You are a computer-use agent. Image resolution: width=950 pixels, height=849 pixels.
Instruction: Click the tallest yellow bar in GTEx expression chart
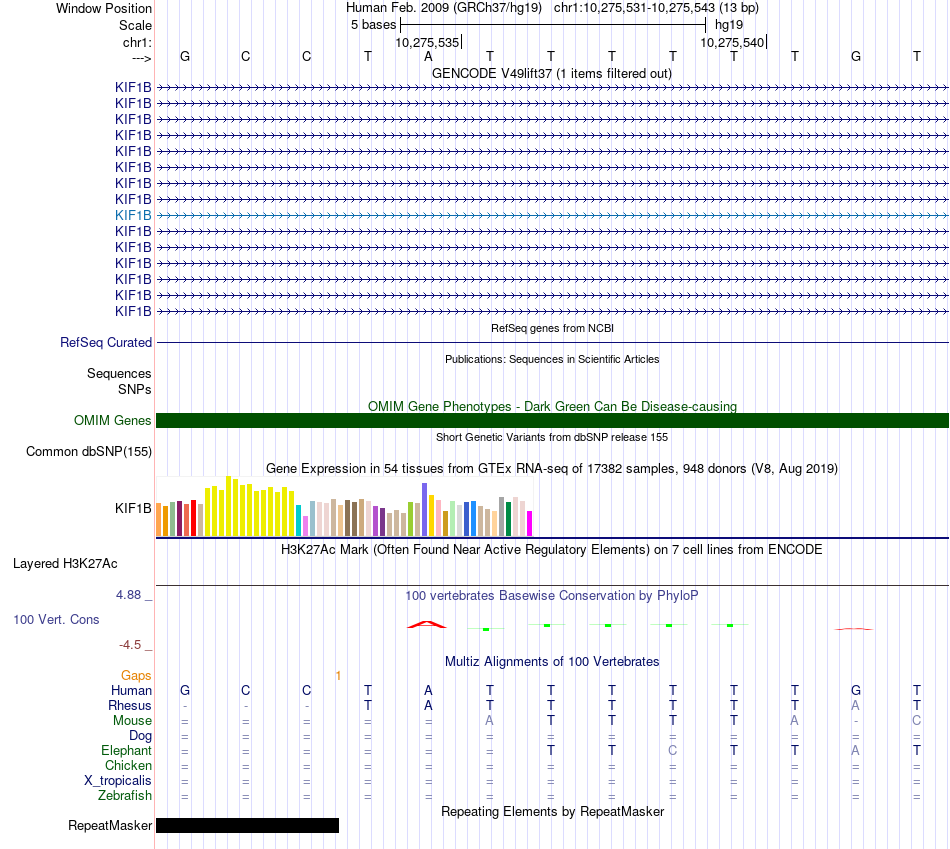coord(228,506)
